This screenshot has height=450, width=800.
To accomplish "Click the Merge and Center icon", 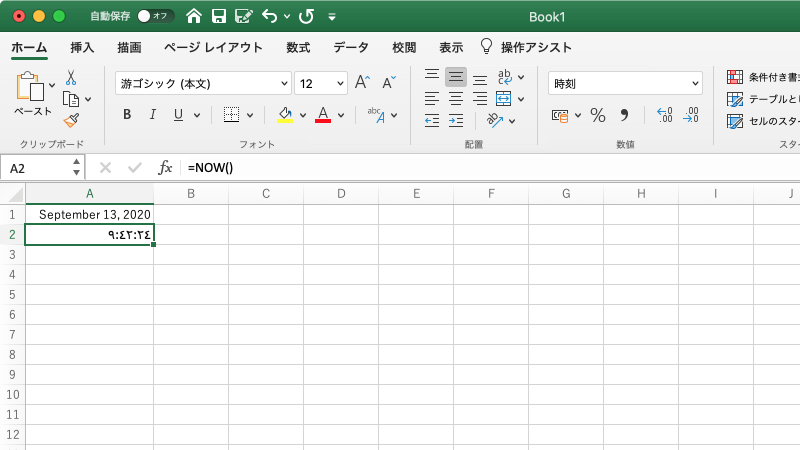I will tap(504, 99).
